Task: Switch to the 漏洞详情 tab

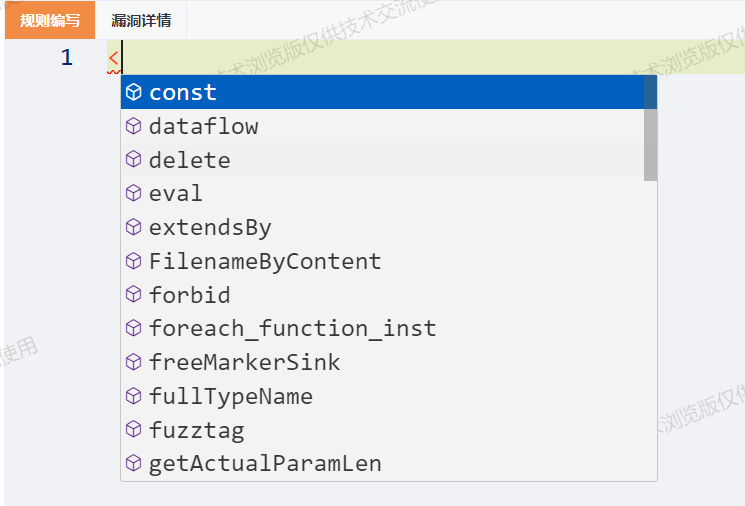Action: [141, 20]
